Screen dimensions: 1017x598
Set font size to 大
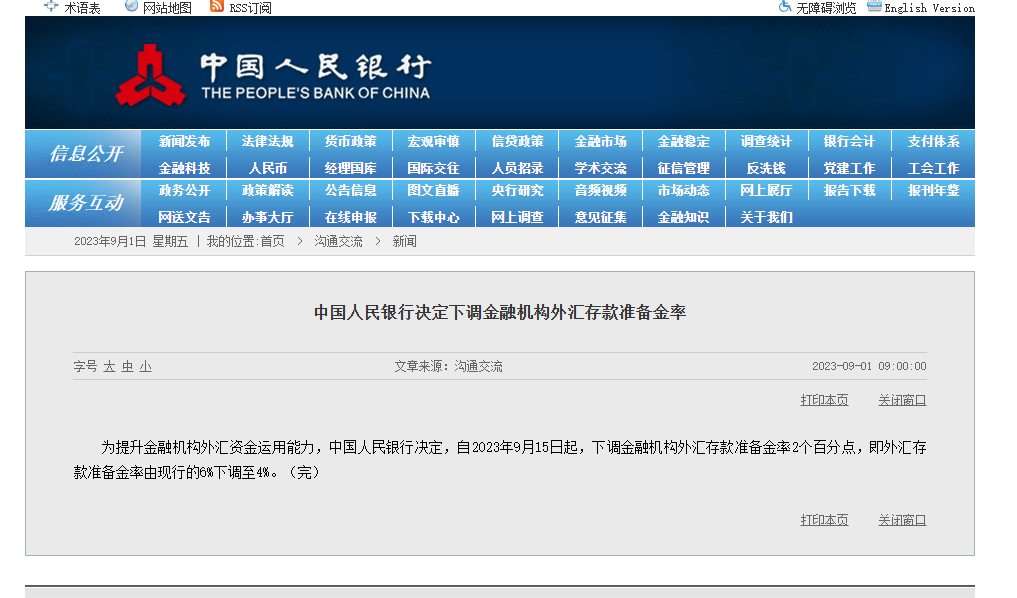coord(109,367)
